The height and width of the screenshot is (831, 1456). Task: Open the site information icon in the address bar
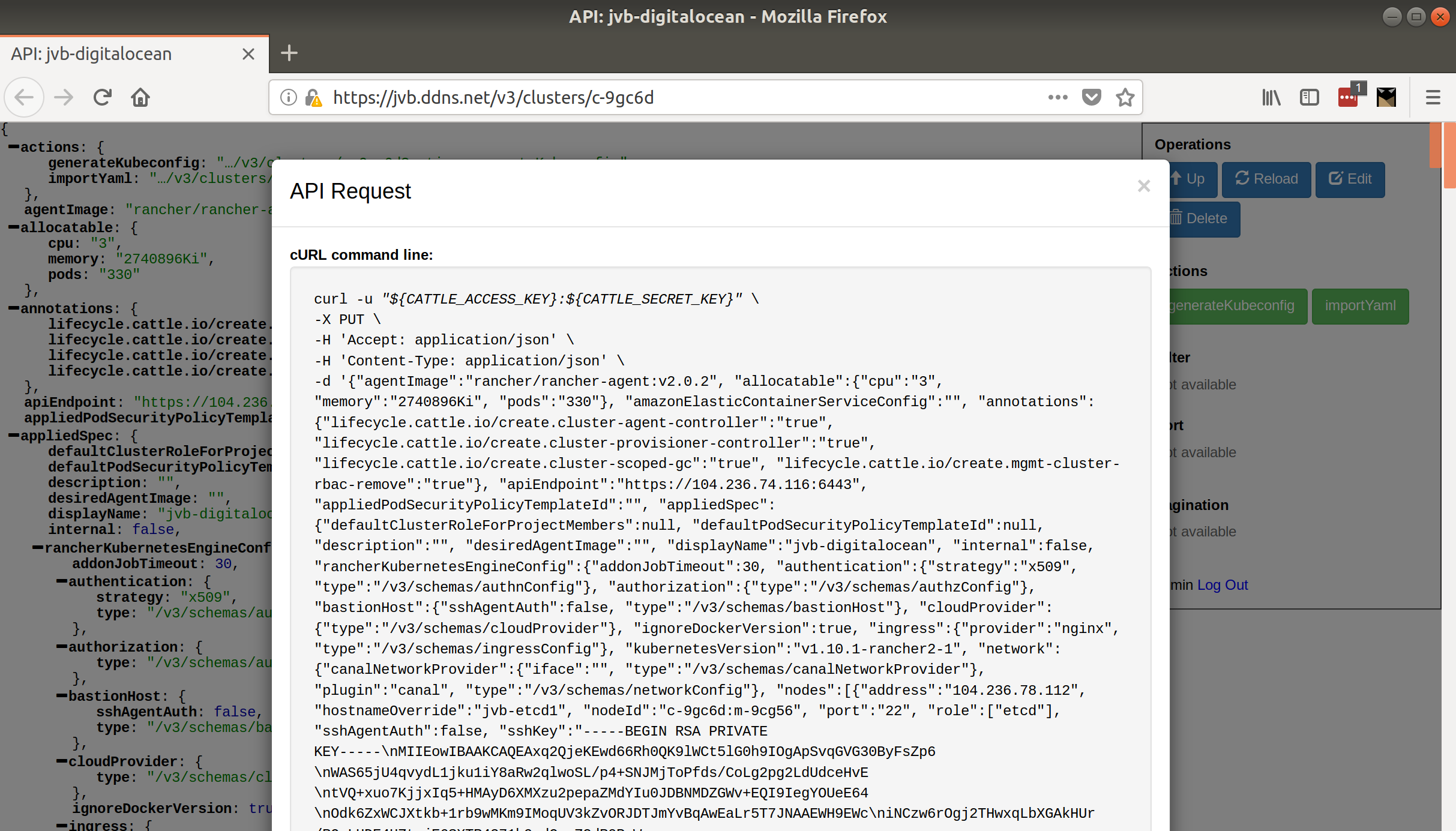tap(289, 97)
